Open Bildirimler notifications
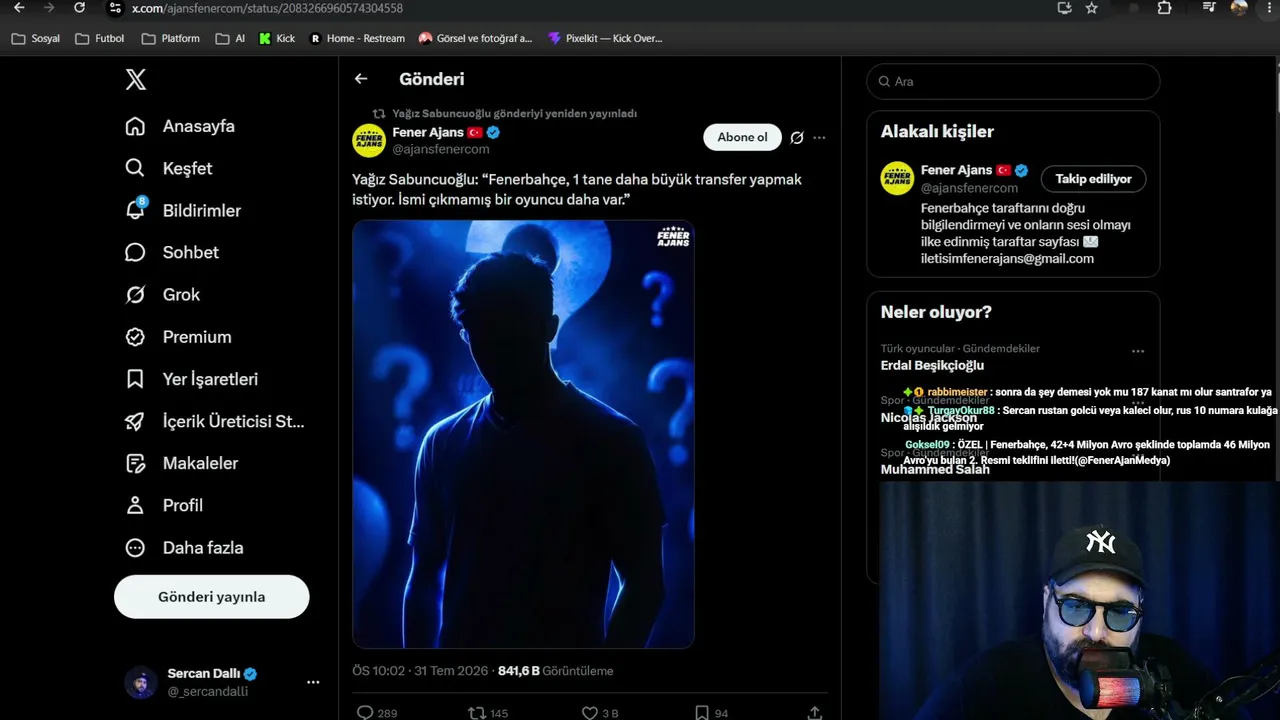This screenshot has height=720, width=1280. pos(182,210)
